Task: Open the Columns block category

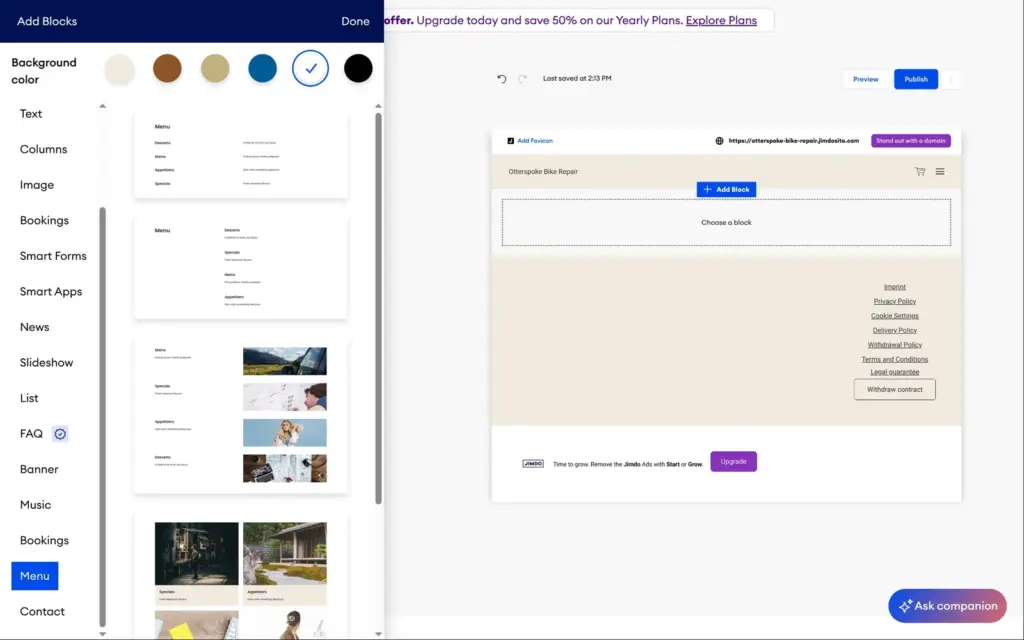Action: [x=43, y=150]
